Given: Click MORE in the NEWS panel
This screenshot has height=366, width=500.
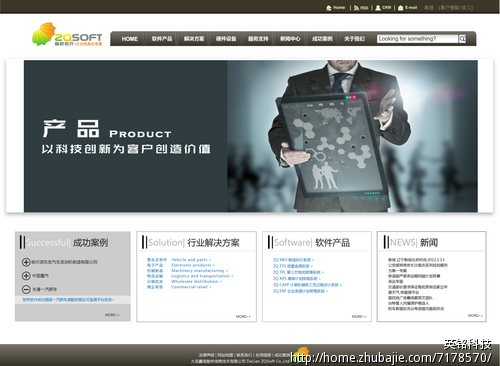Looking at the screenshot, I should [475, 315].
